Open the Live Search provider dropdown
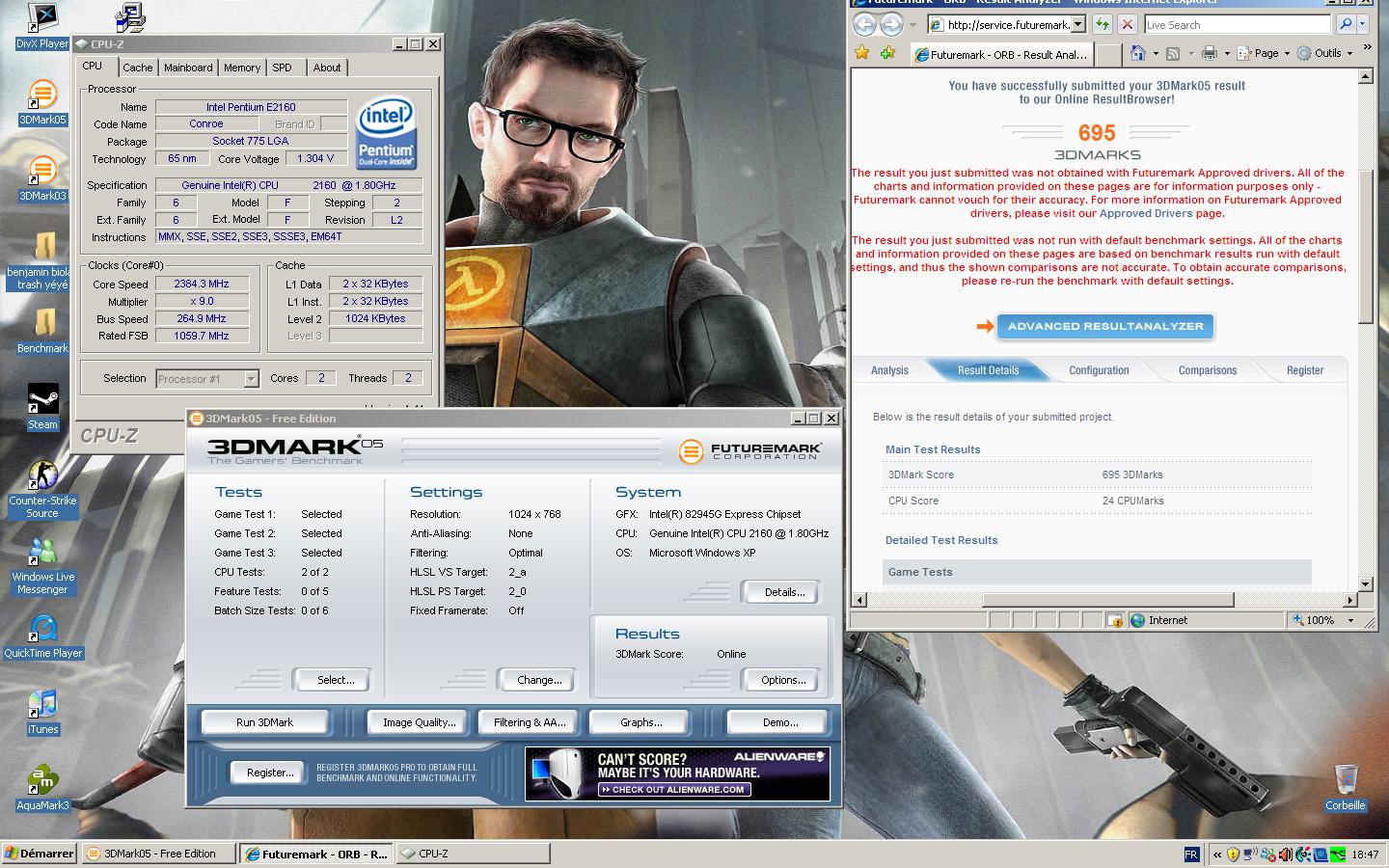The height and width of the screenshot is (868, 1389). pos(1363,24)
